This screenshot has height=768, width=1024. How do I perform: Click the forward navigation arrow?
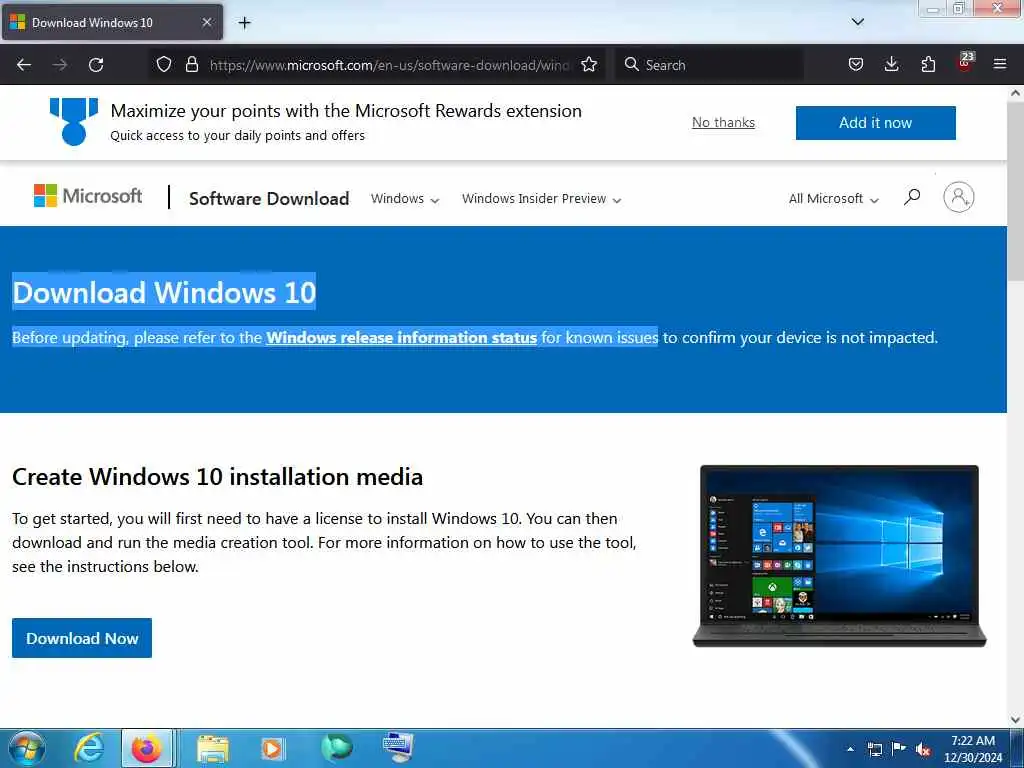tap(60, 65)
